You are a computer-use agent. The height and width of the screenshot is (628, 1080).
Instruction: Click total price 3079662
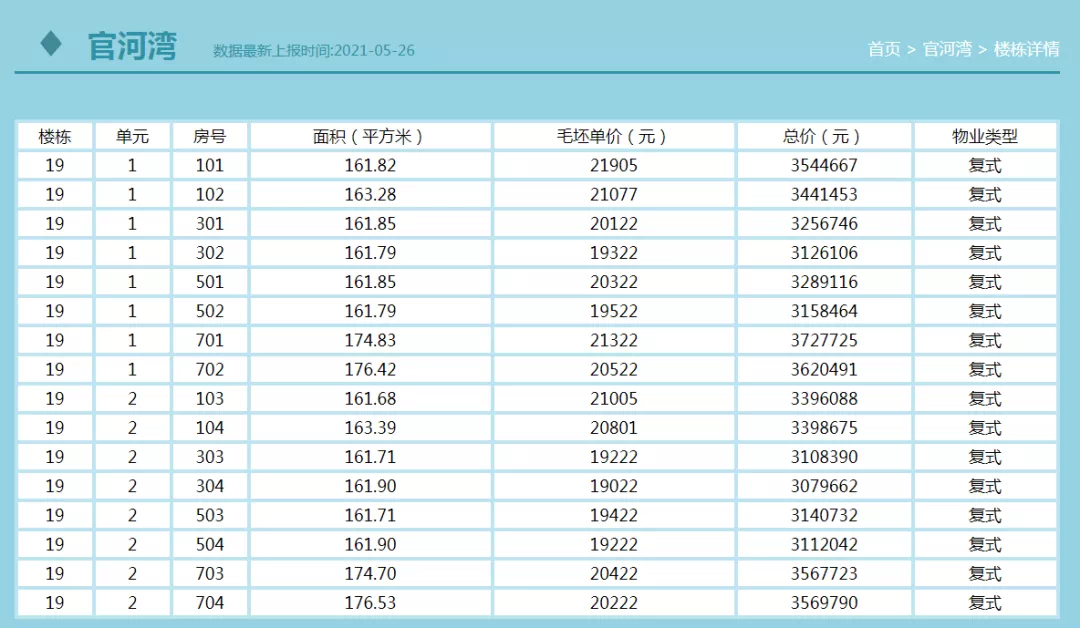tap(824, 486)
